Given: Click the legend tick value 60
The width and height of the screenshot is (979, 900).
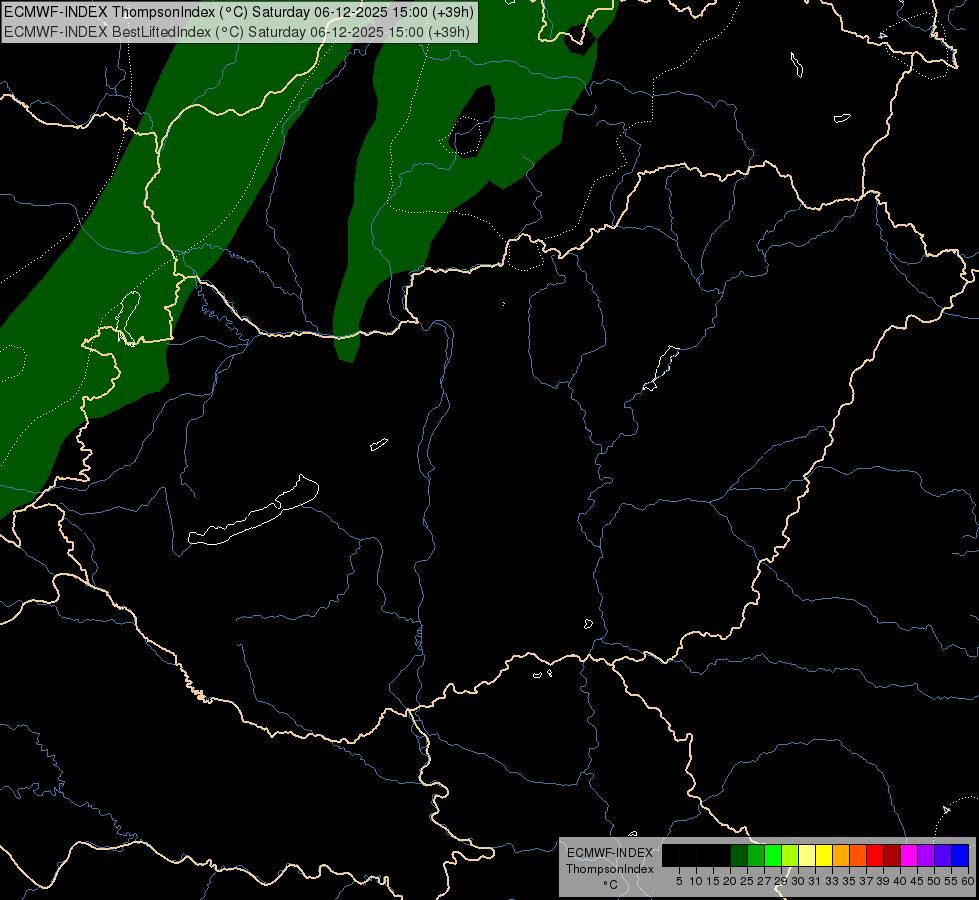Looking at the screenshot, I should point(968,881).
